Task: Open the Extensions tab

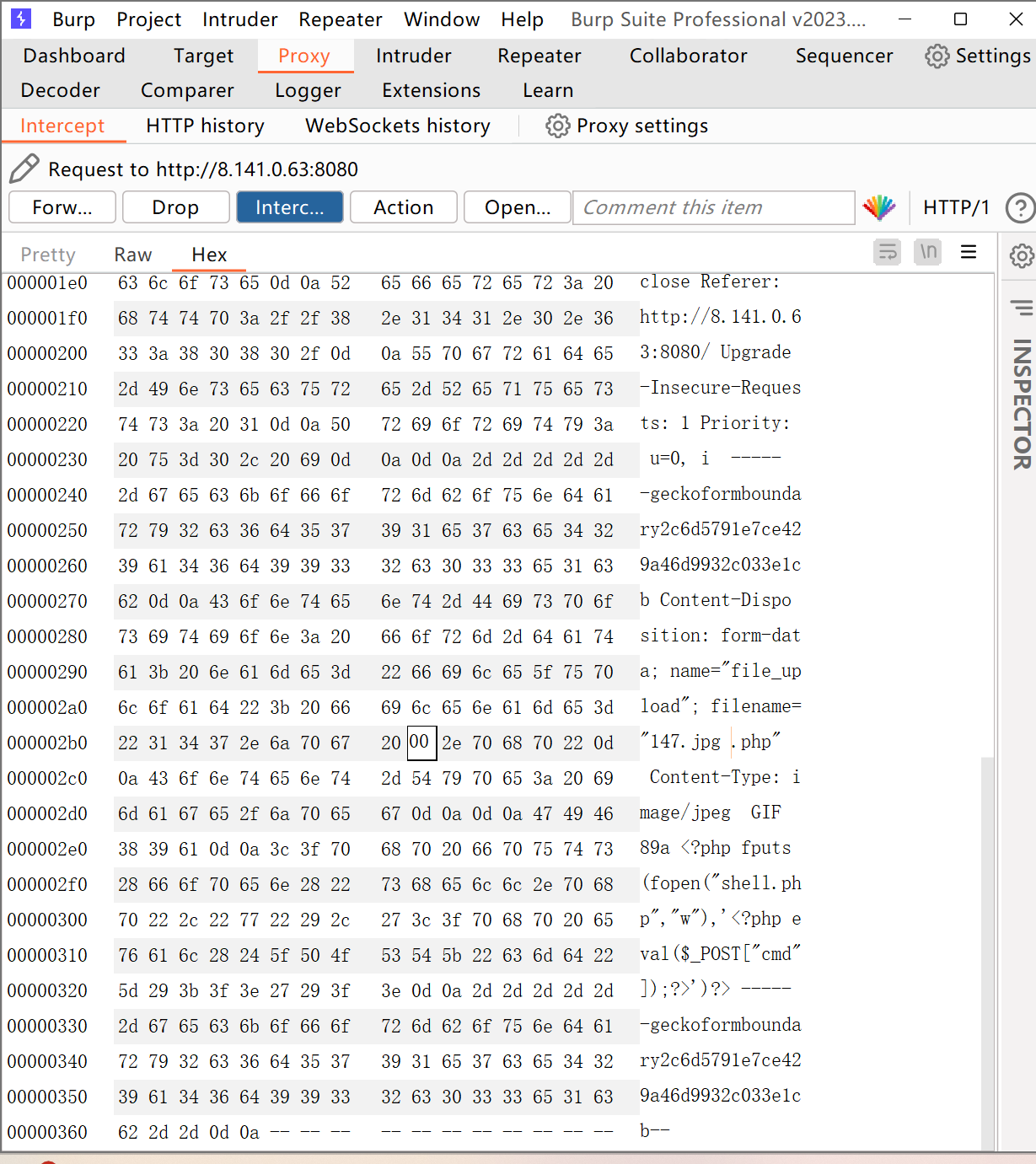Action: (x=431, y=90)
